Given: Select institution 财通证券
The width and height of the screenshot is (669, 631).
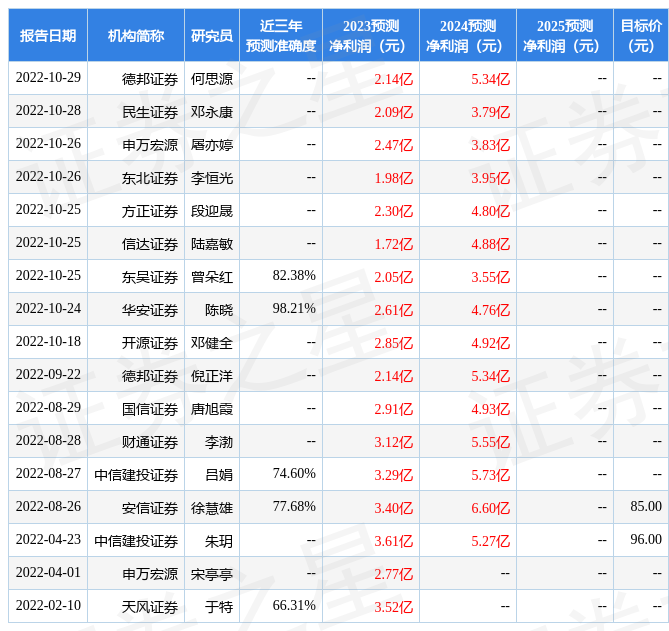Looking at the screenshot, I should (150, 442).
